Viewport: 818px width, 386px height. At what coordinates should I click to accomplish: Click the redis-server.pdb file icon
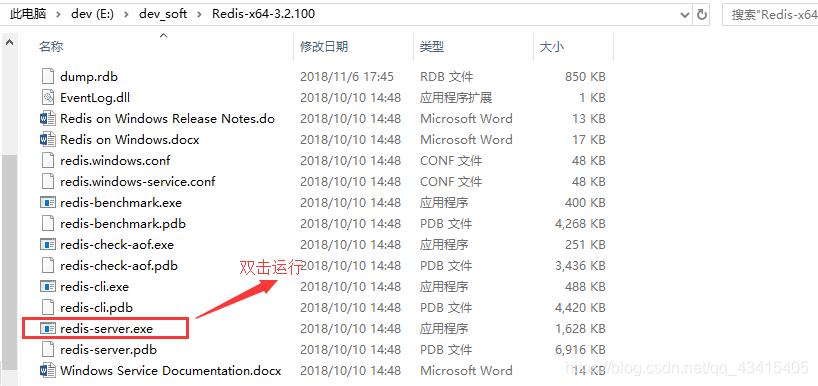point(48,349)
